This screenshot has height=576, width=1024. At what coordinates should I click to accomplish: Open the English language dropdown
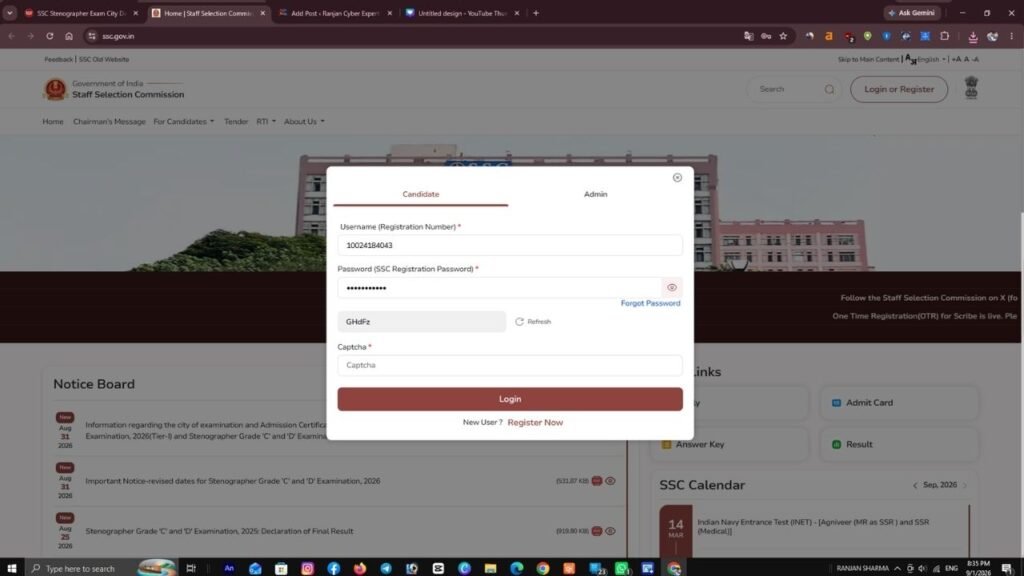click(931, 59)
